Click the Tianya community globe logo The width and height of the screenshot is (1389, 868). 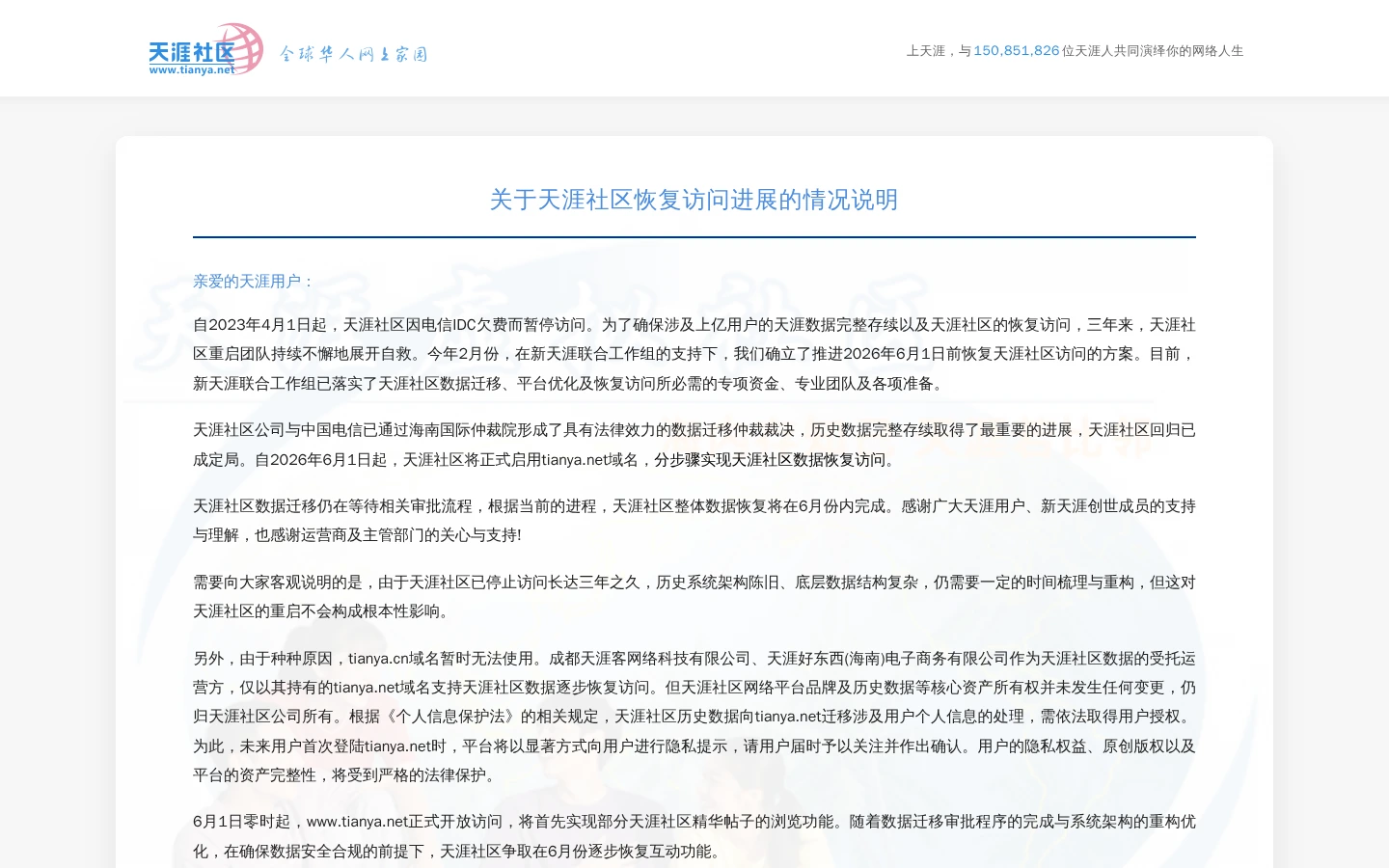(205, 49)
